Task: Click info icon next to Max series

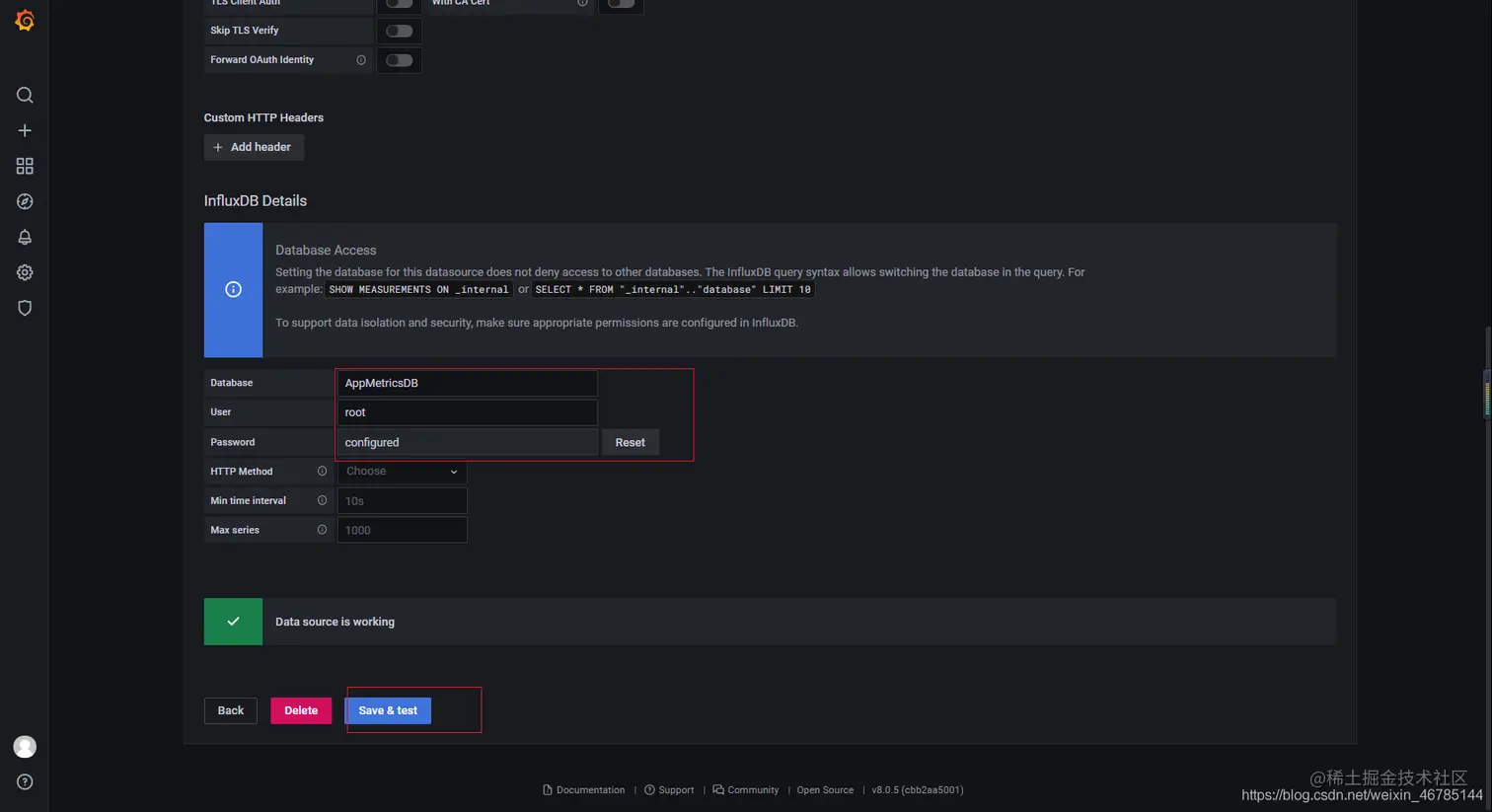Action: pos(322,530)
